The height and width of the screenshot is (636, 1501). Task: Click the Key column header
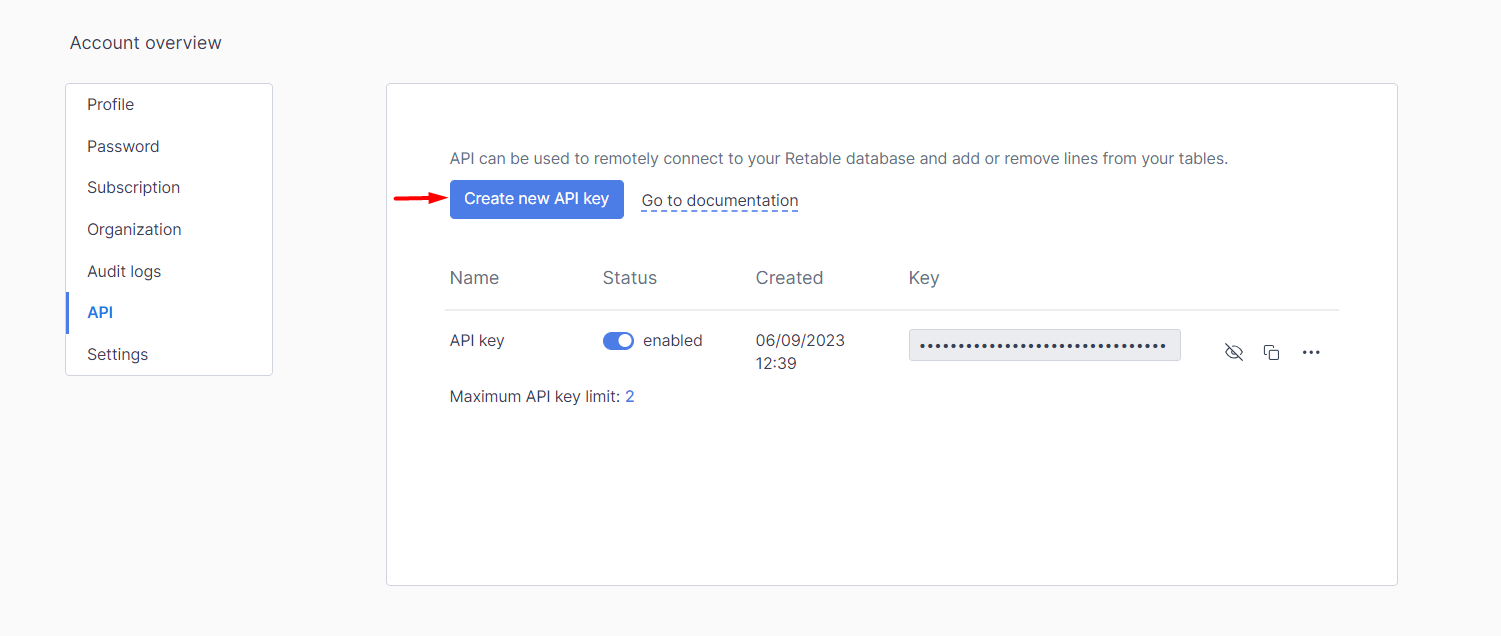[x=923, y=278]
